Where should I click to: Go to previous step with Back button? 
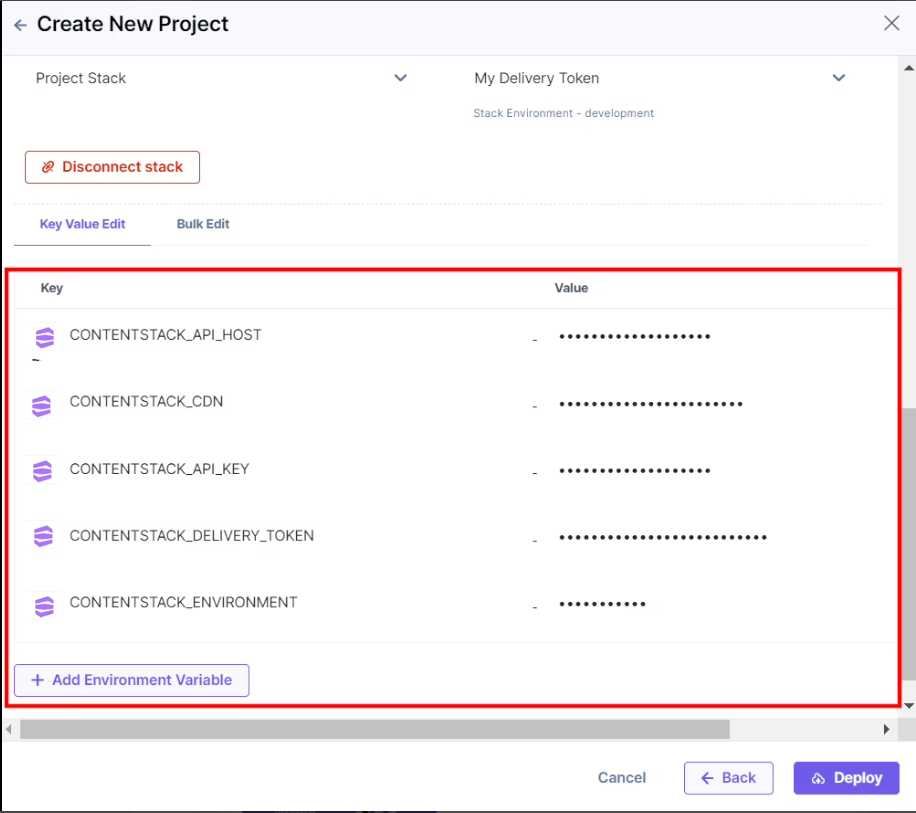click(x=728, y=778)
